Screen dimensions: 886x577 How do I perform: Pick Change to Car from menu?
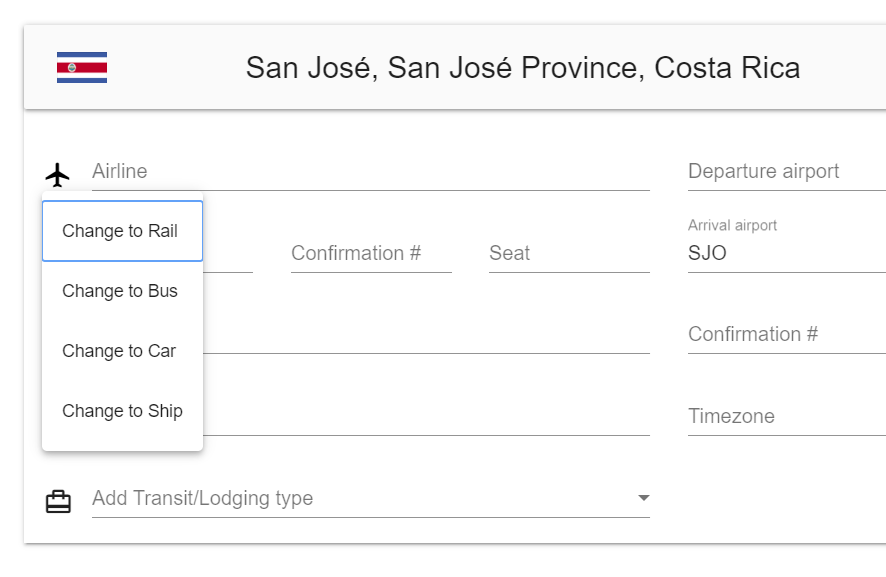pos(123,351)
